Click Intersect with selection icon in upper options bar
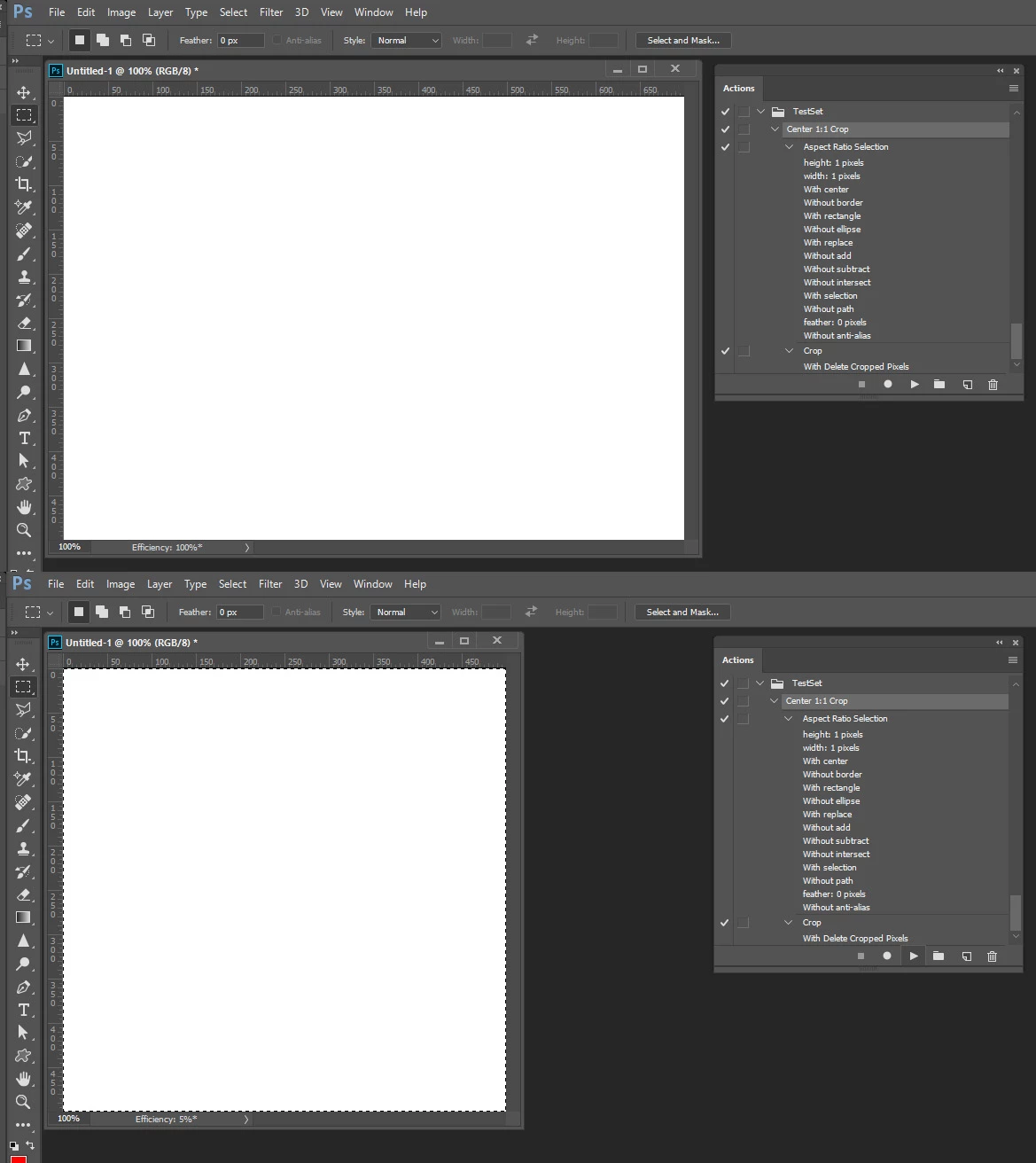Image resolution: width=1036 pixels, height=1163 pixels. pyautogui.click(x=149, y=40)
